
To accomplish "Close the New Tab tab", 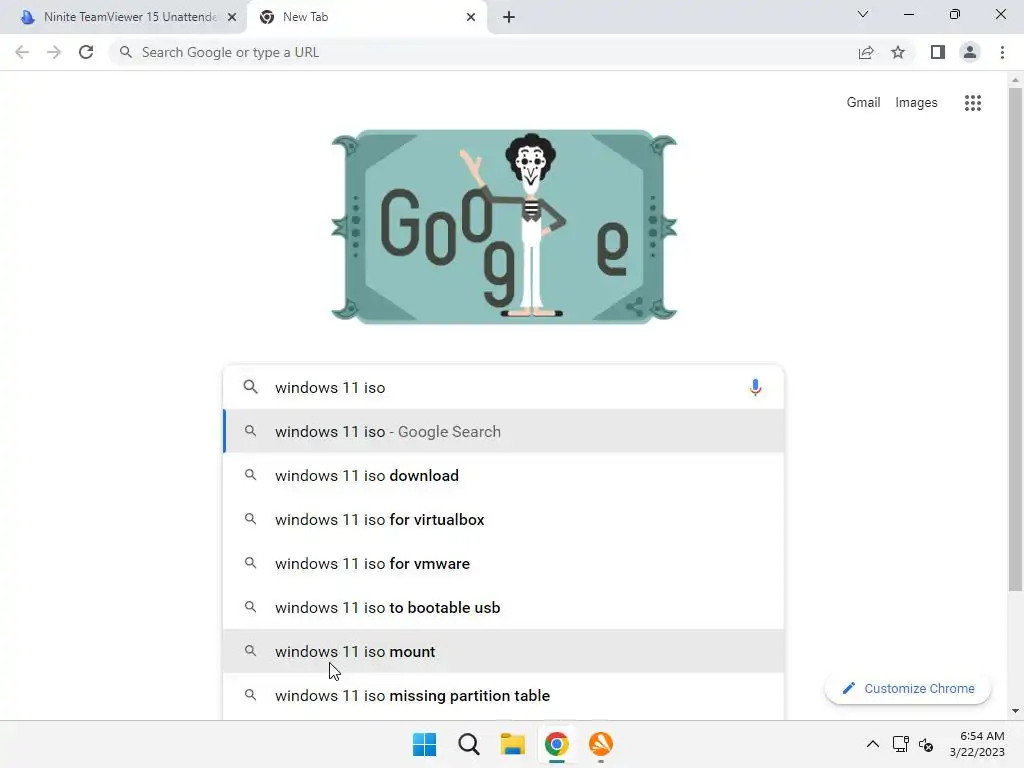I will pyautogui.click(x=471, y=17).
